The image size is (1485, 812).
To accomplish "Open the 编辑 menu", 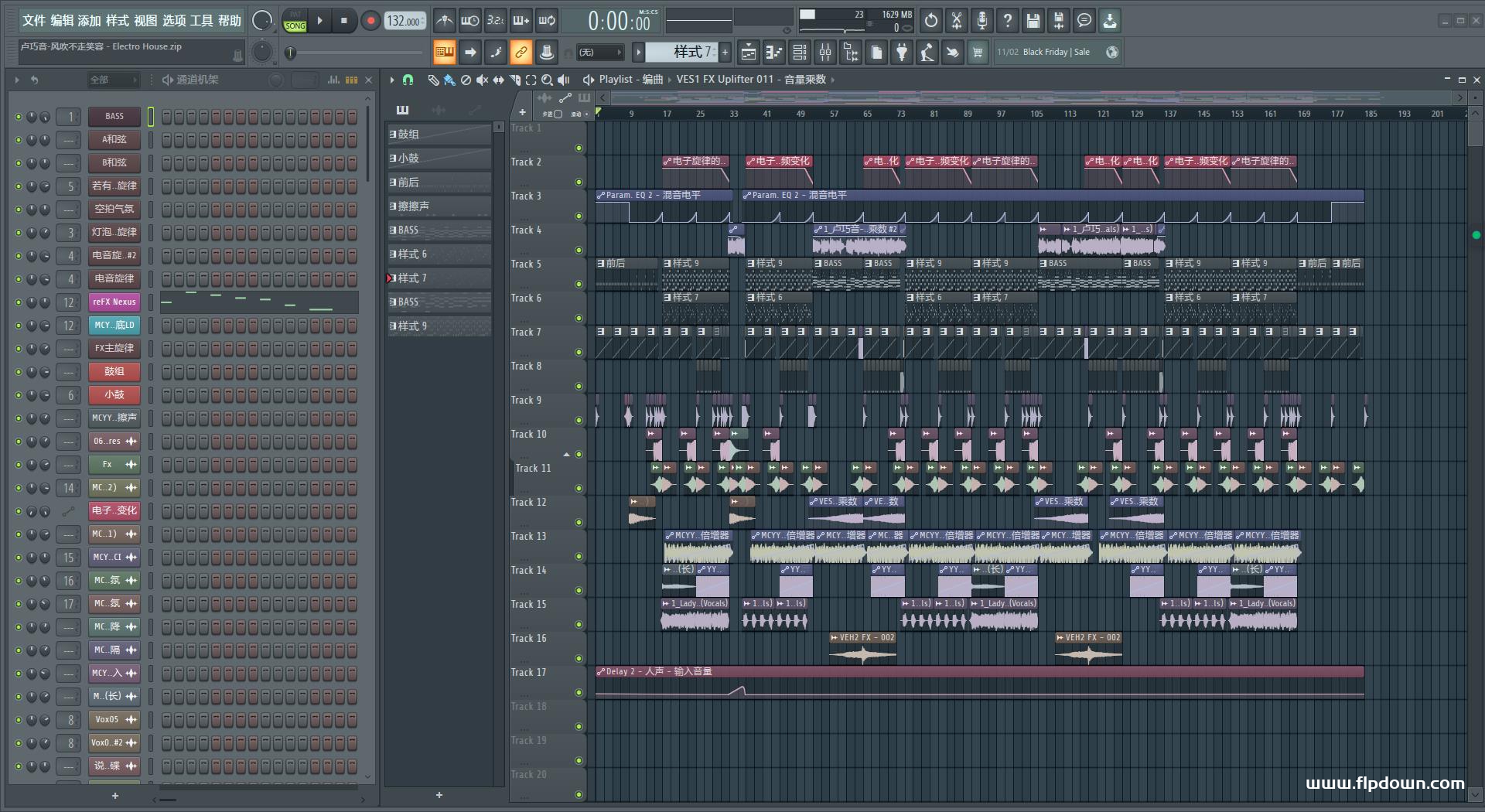I will pyautogui.click(x=62, y=21).
